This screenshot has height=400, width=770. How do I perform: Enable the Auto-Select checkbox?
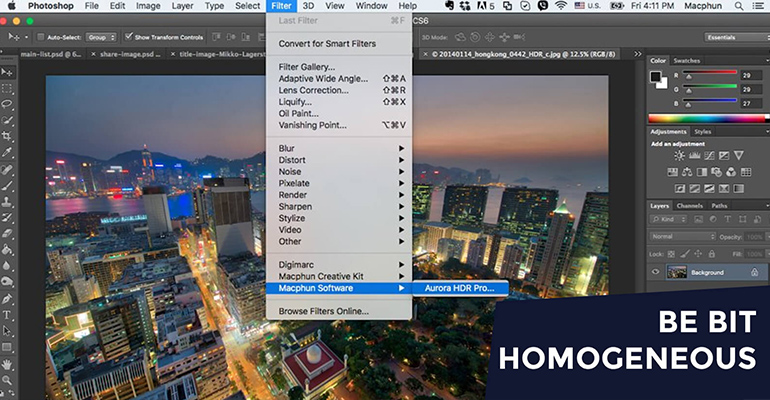[41, 37]
